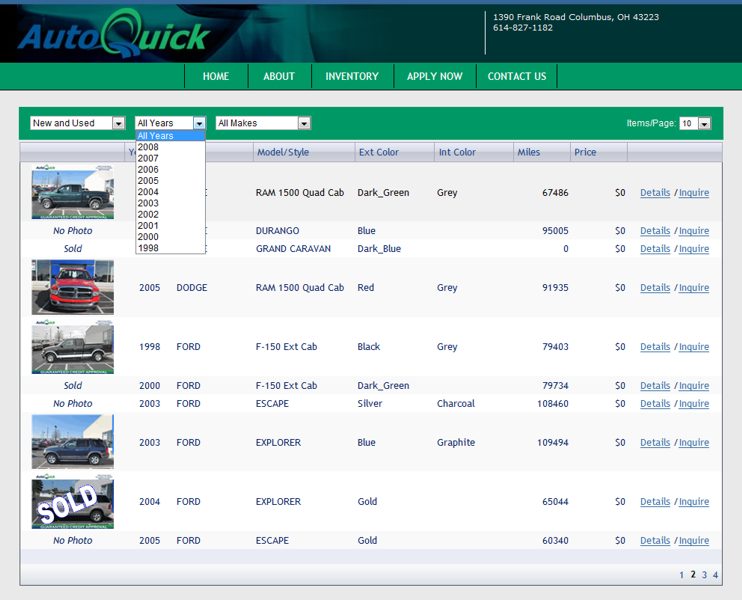Viewport: 742px width, 600px height.
Task: Select 2007 in the year list
Action: click(x=170, y=158)
